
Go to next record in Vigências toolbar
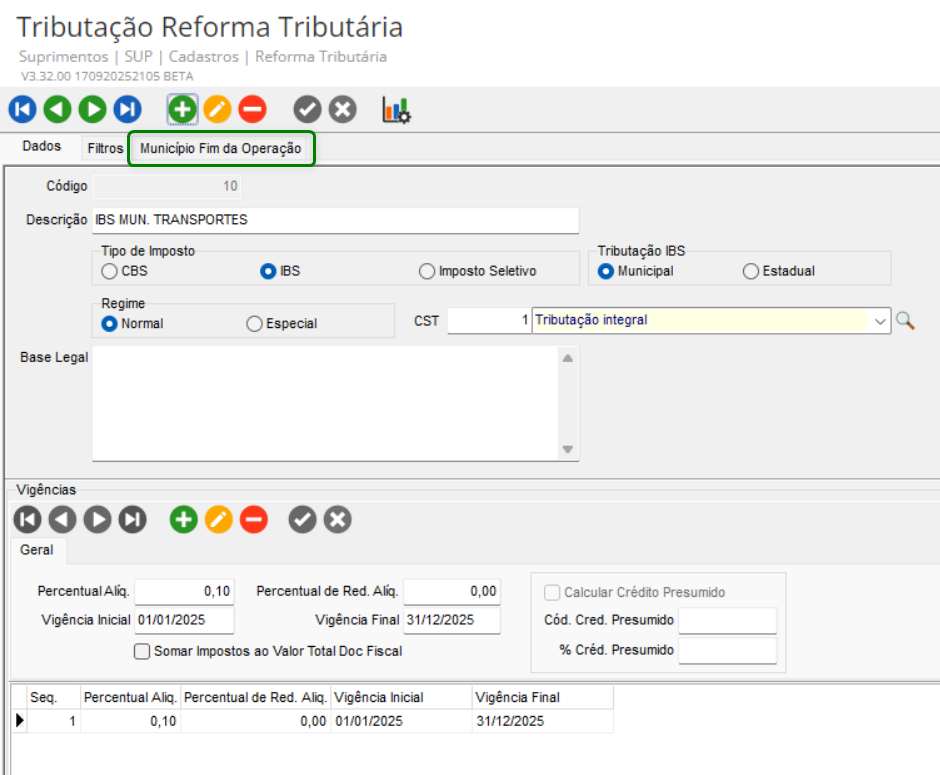(98, 520)
